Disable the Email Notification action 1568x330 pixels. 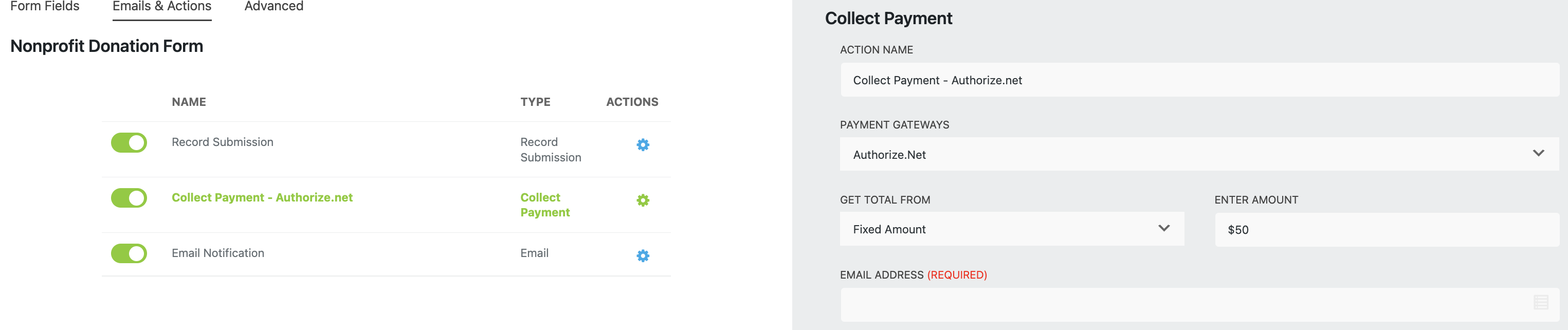130,253
